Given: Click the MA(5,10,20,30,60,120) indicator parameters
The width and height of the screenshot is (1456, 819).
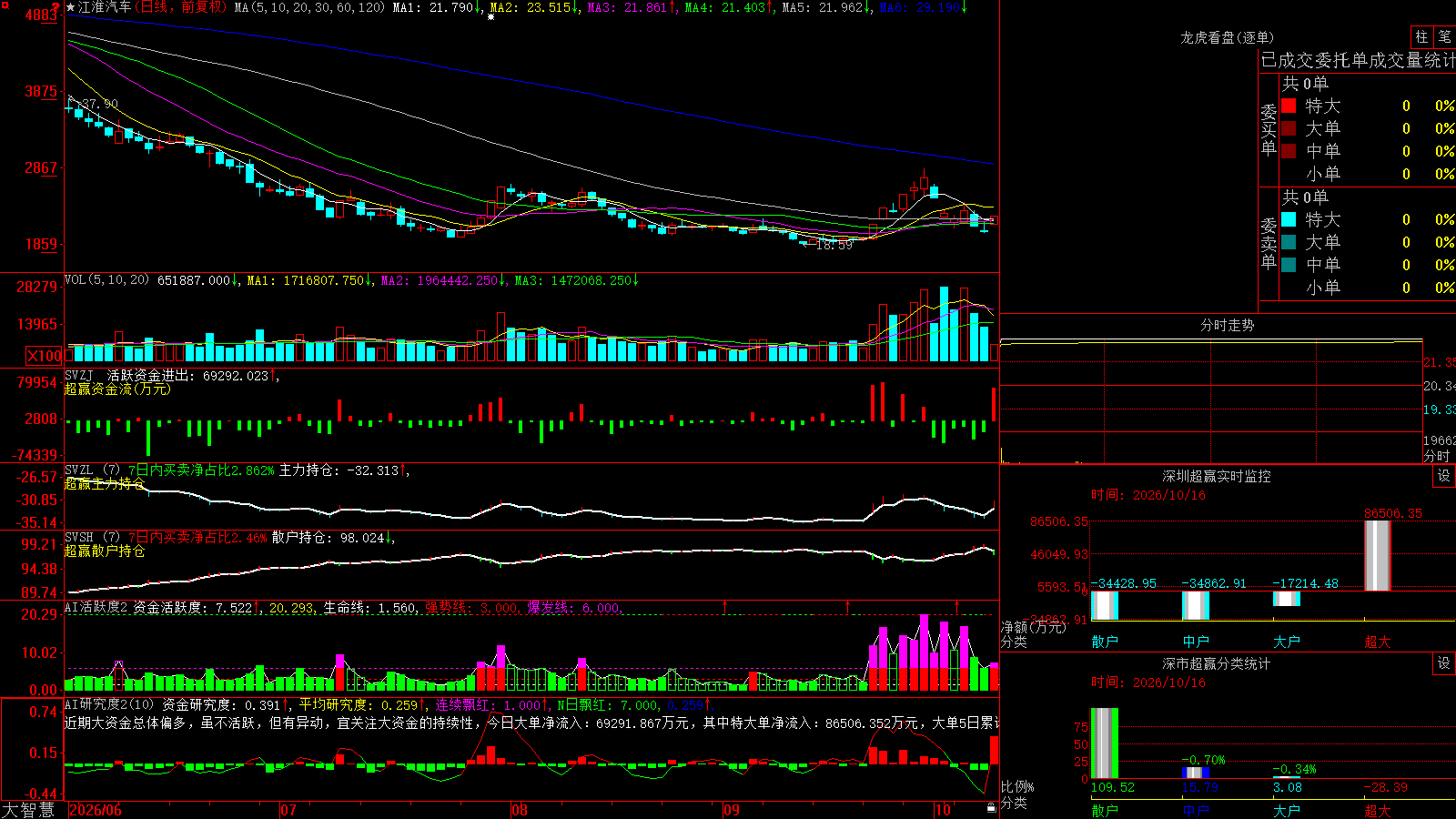Looking at the screenshot, I should pyautogui.click(x=310, y=7).
